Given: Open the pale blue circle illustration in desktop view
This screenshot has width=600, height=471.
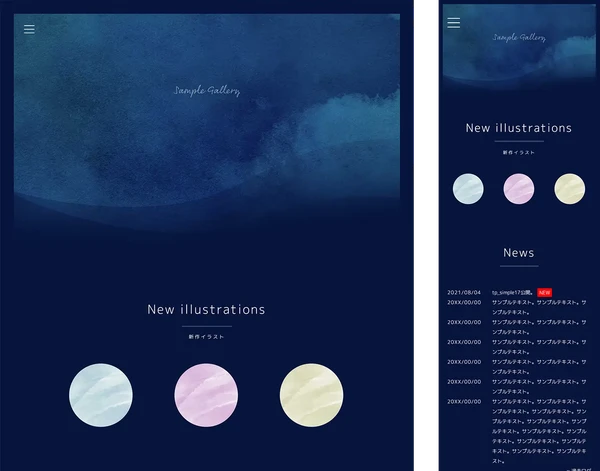Looking at the screenshot, I should pos(101,395).
